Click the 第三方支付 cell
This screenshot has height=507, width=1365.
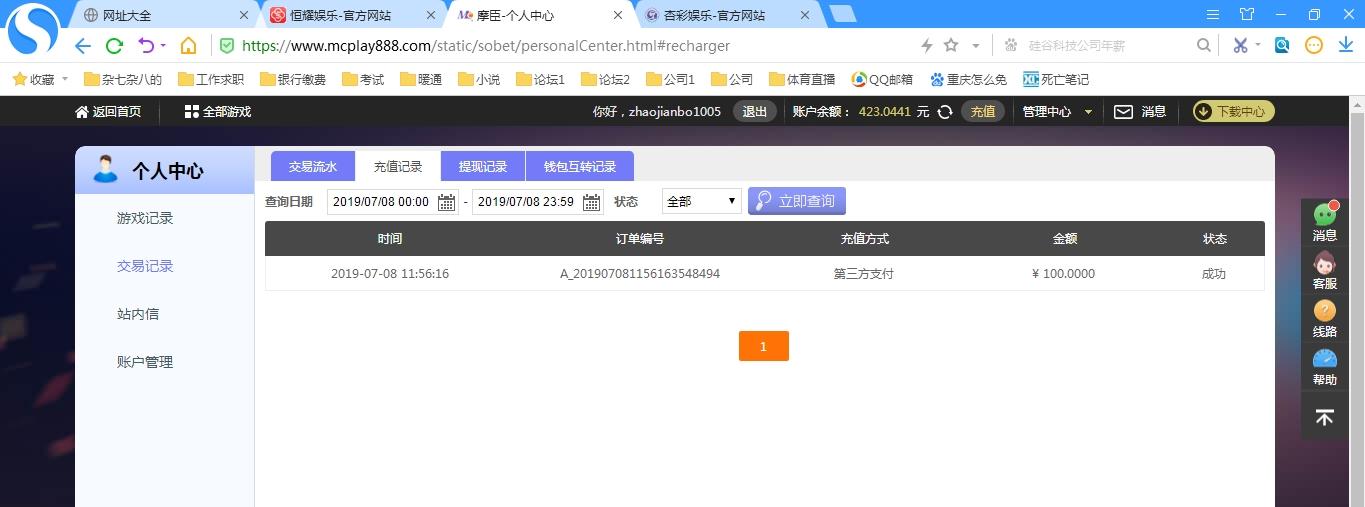864,274
